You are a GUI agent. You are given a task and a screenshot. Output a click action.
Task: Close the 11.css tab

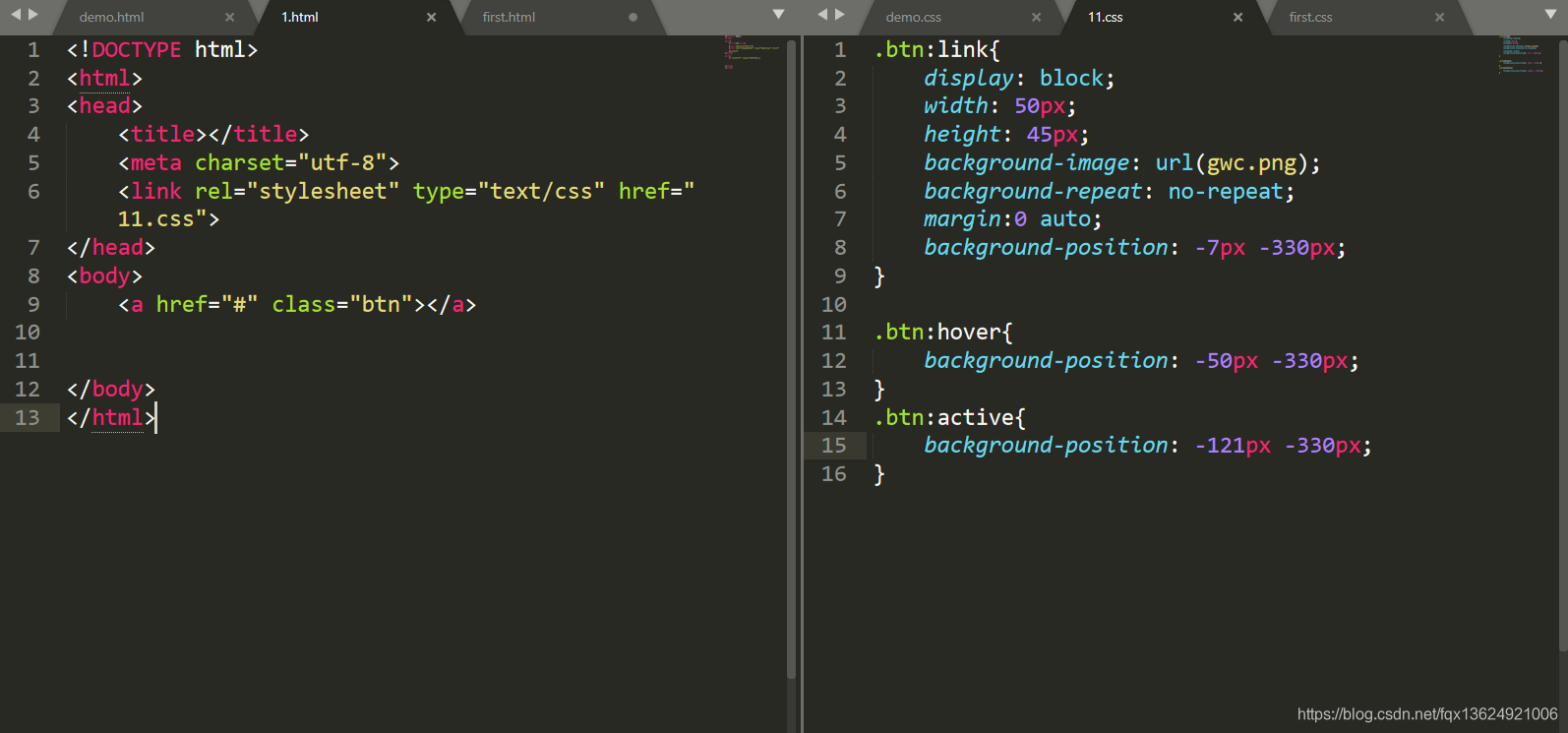1237,17
